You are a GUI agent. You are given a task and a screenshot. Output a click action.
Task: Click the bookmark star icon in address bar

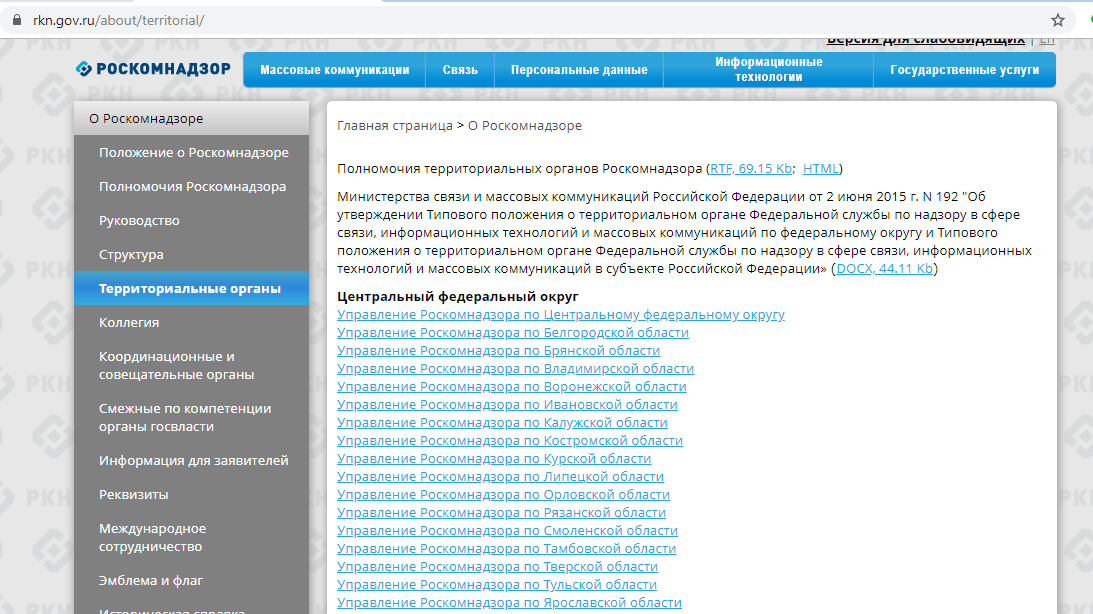[1057, 20]
